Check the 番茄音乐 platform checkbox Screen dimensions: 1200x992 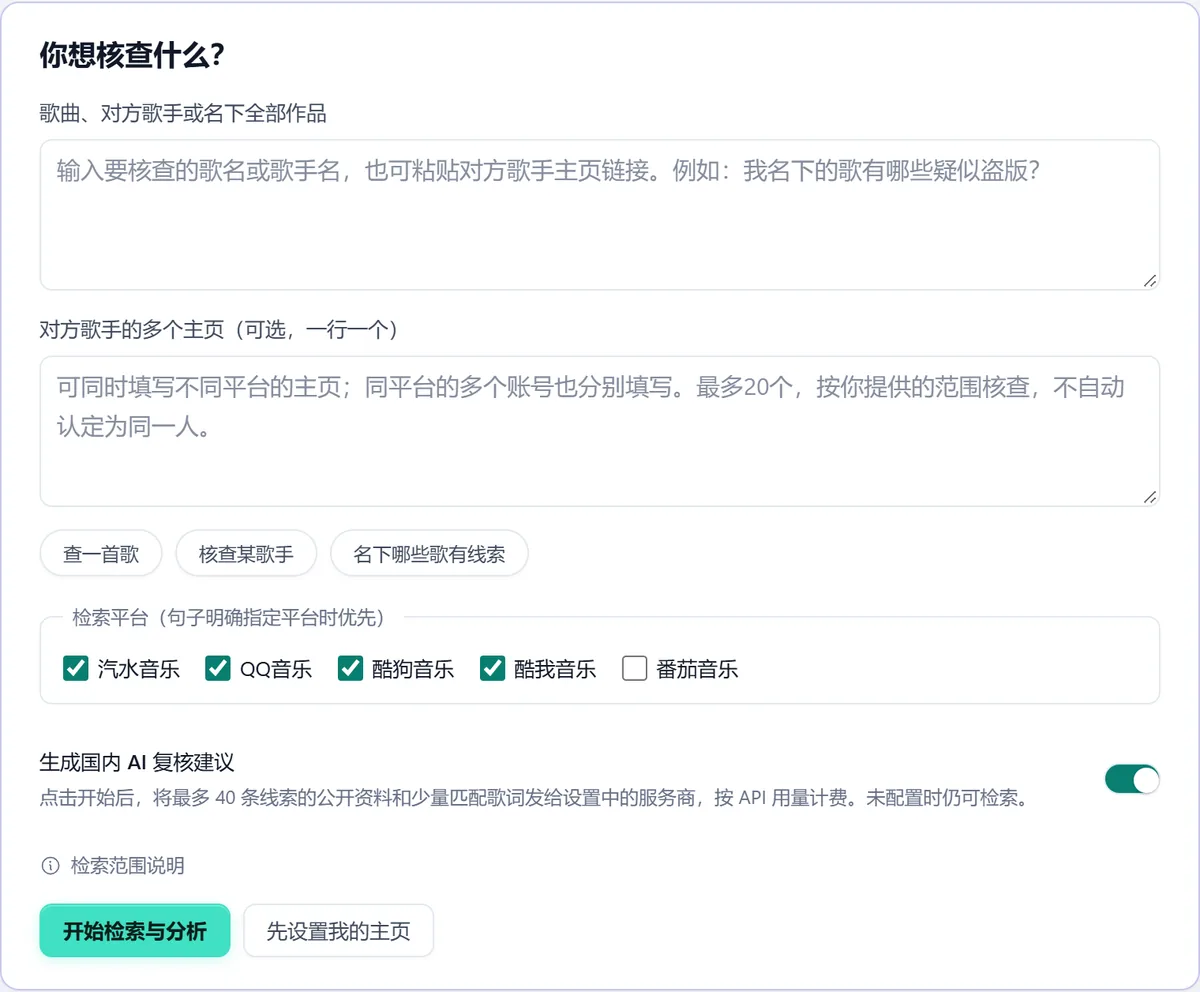click(634, 668)
